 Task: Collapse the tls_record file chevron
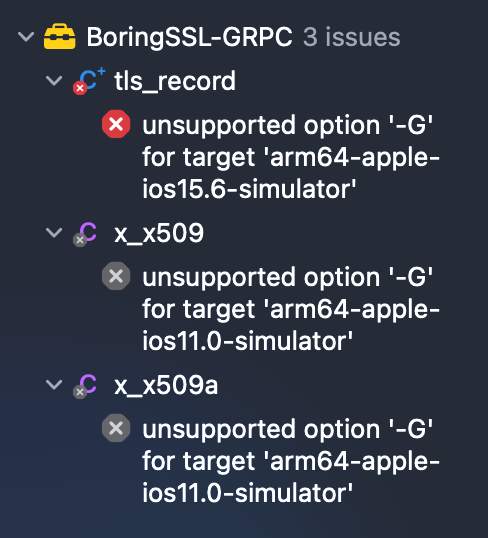point(54,81)
